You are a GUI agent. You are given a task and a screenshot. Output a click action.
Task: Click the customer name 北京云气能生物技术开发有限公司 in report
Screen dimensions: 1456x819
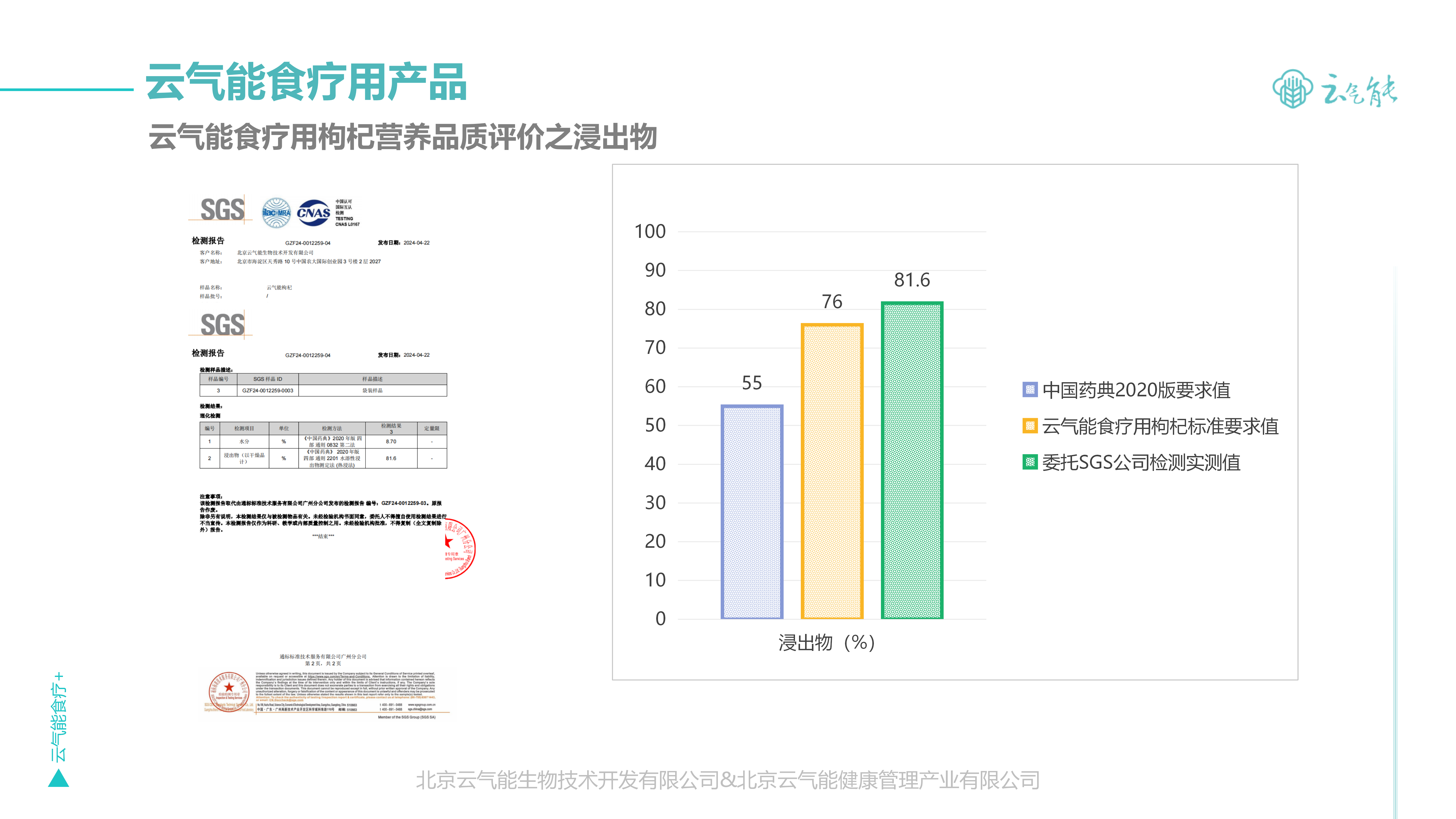[275, 253]
